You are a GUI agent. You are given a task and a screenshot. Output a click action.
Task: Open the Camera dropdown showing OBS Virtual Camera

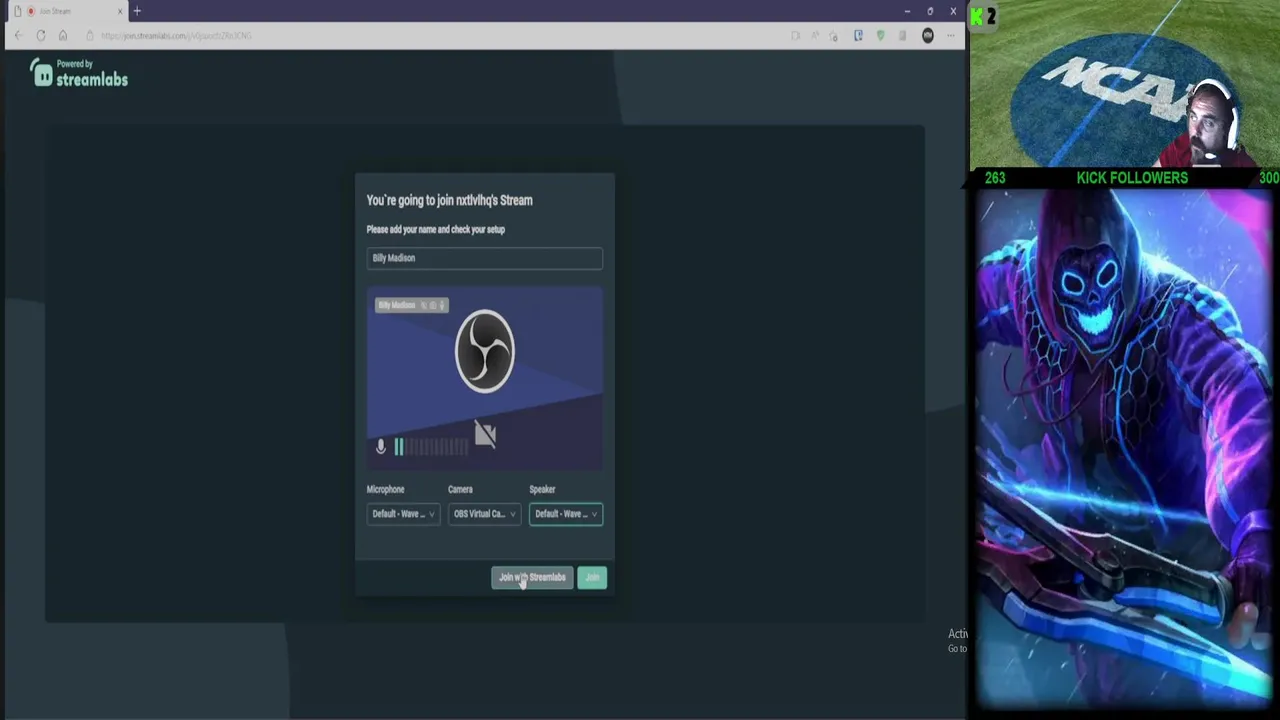point(484,514)
